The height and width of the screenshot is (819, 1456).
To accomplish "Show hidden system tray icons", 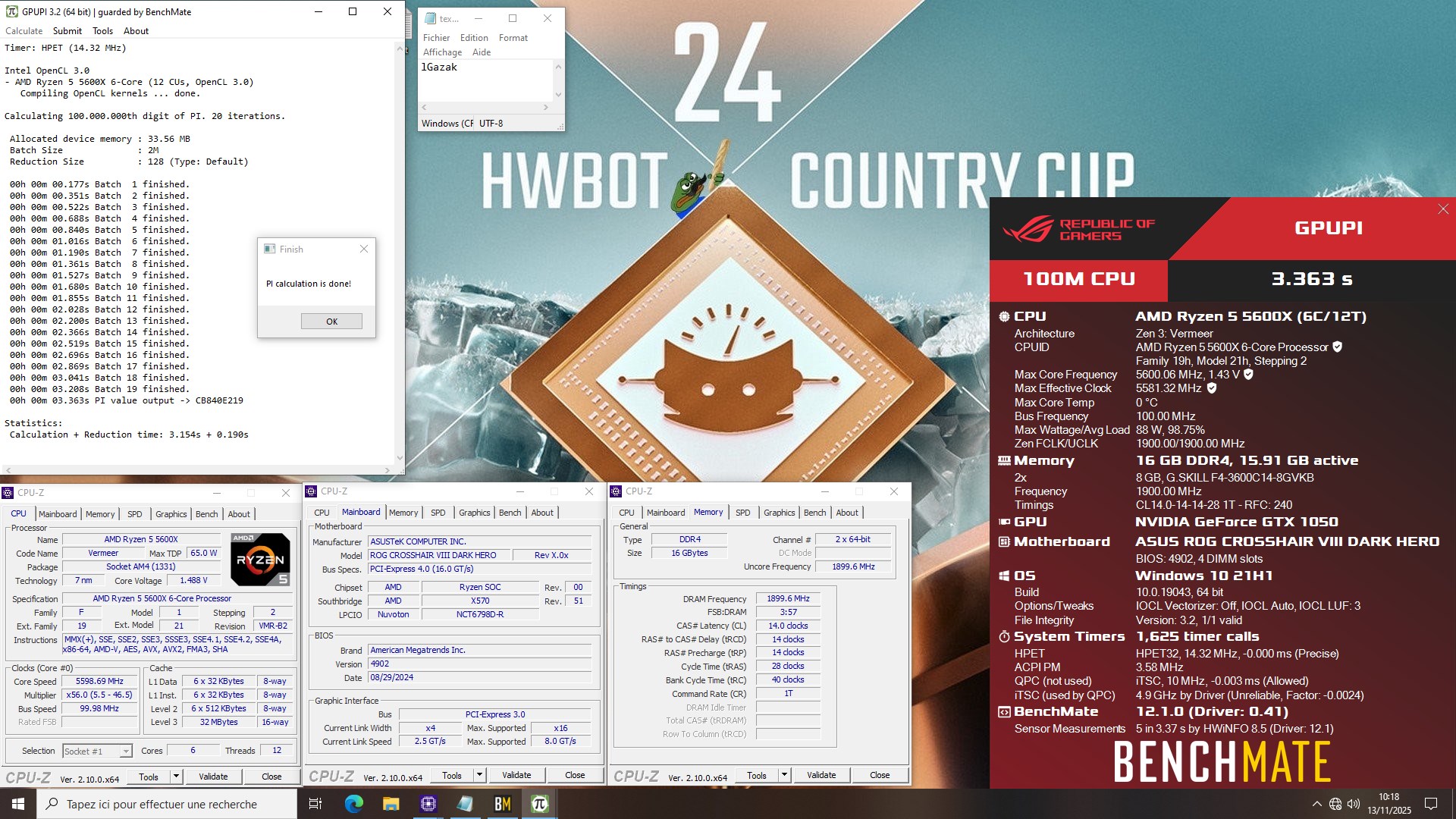I will [1316, 804].
